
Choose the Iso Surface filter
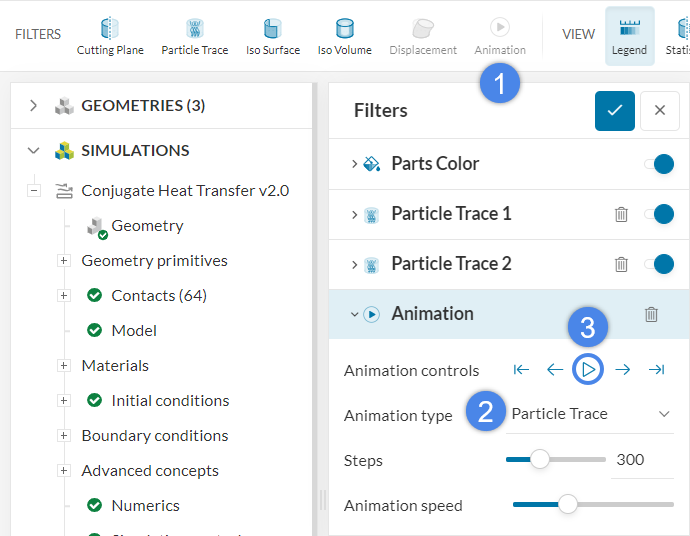pos(273,37)
